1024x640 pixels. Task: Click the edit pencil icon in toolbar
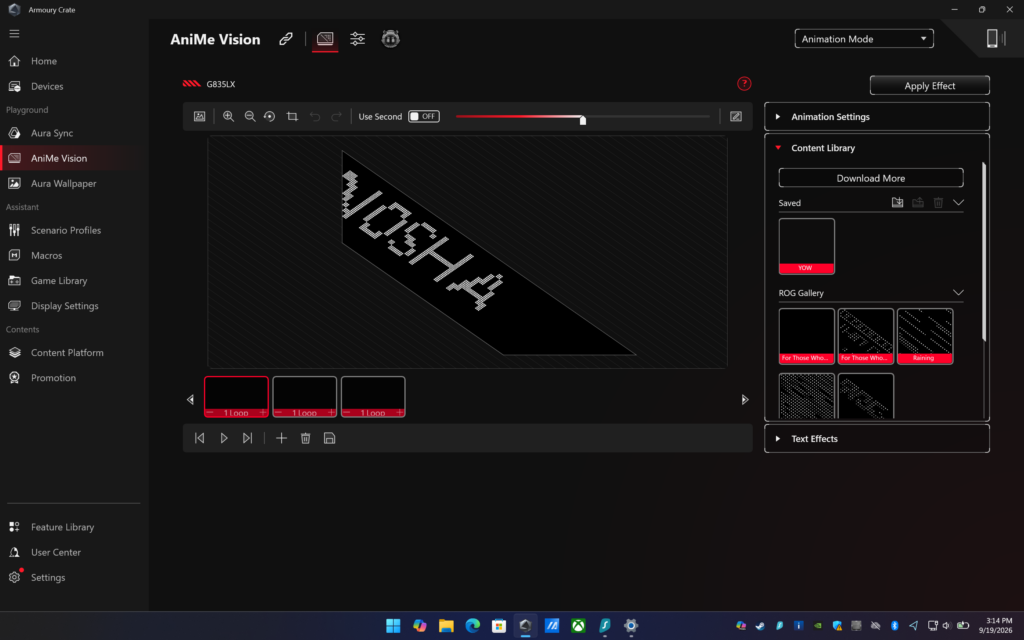click(735, 116)
